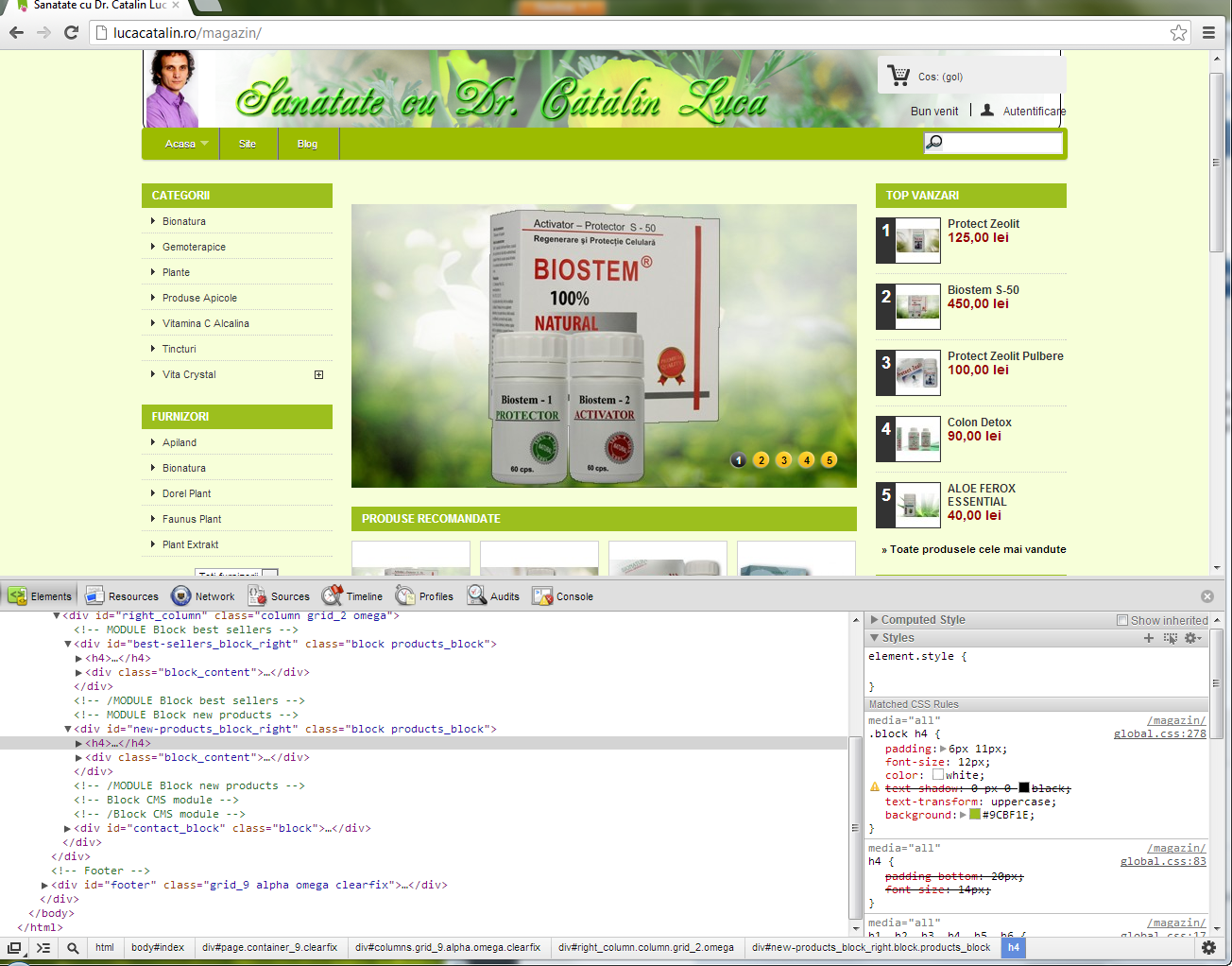
Task: Open the Resources panel in DevTools
Action: click(x=122, y=596)
